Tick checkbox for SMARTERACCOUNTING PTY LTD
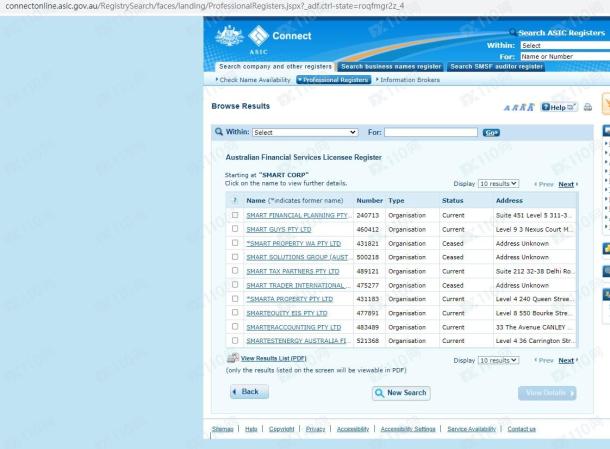 tap(235, 326)
